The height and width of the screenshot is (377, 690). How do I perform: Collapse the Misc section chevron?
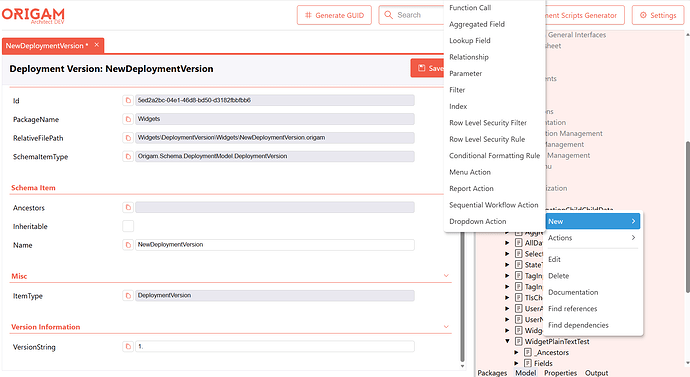446,276
